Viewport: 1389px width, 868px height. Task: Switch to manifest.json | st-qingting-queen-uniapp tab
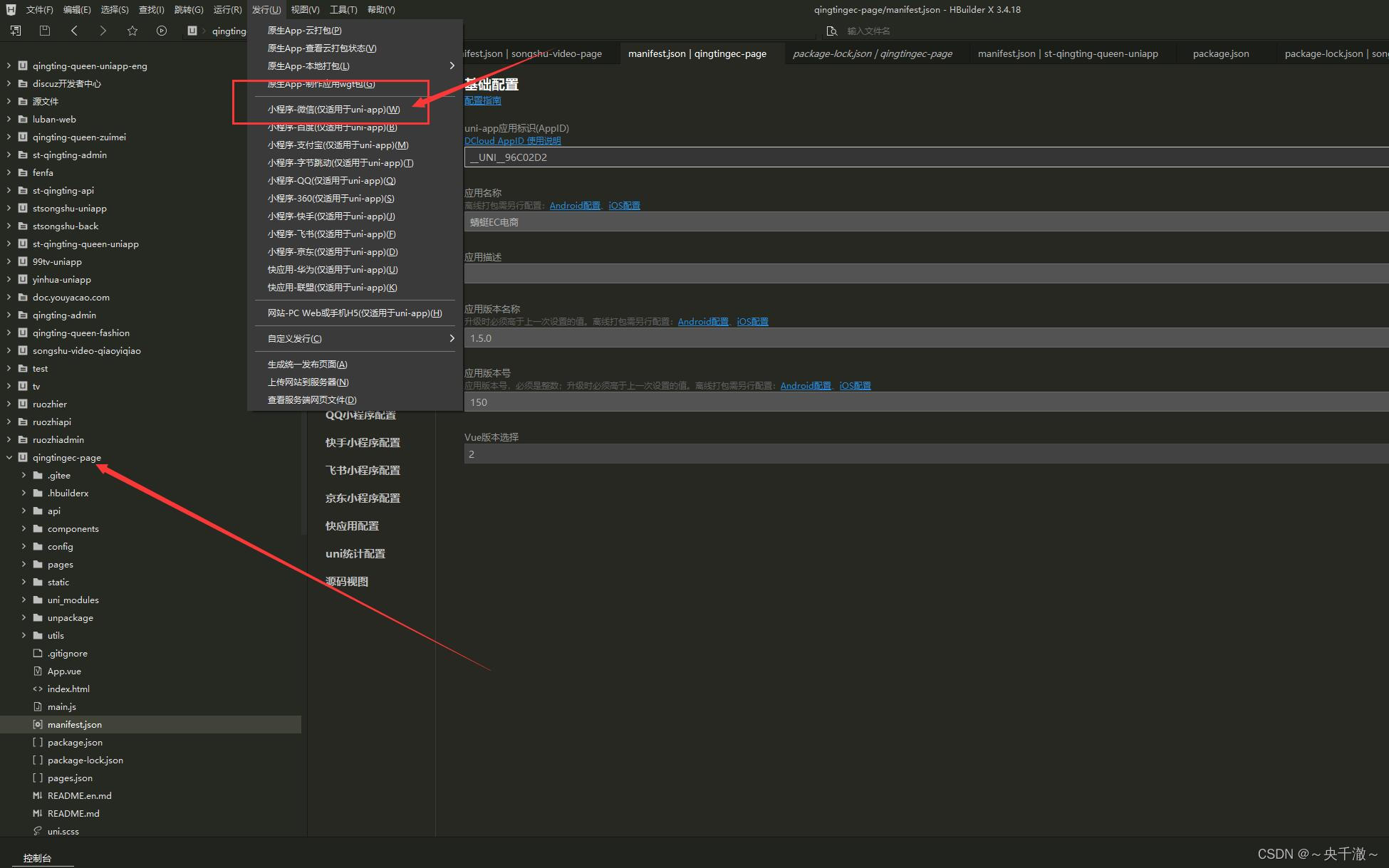(1068, 53)
